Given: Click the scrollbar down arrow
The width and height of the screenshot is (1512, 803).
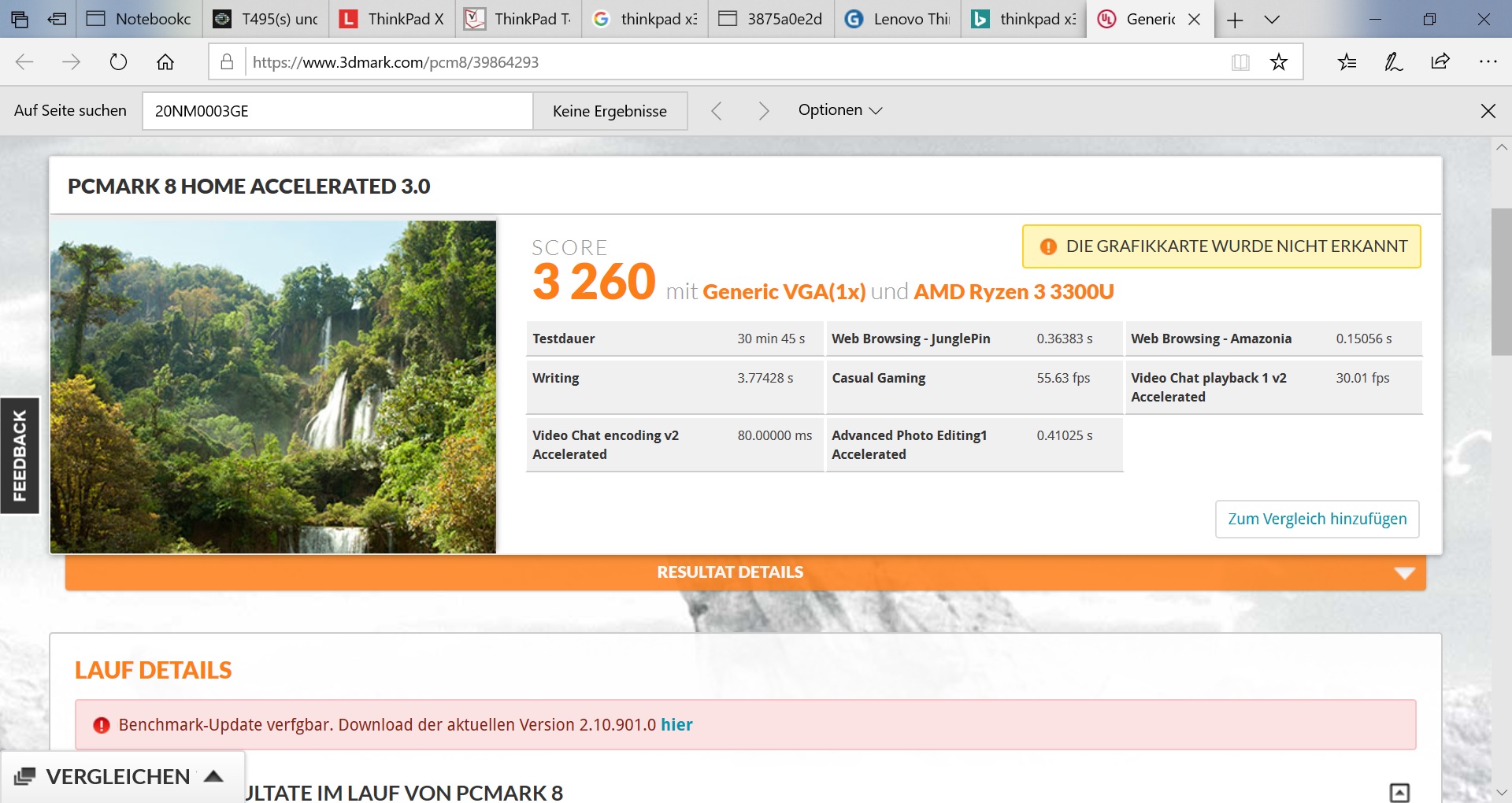Looking at the screenshot, I should [x=1501, y=792].
